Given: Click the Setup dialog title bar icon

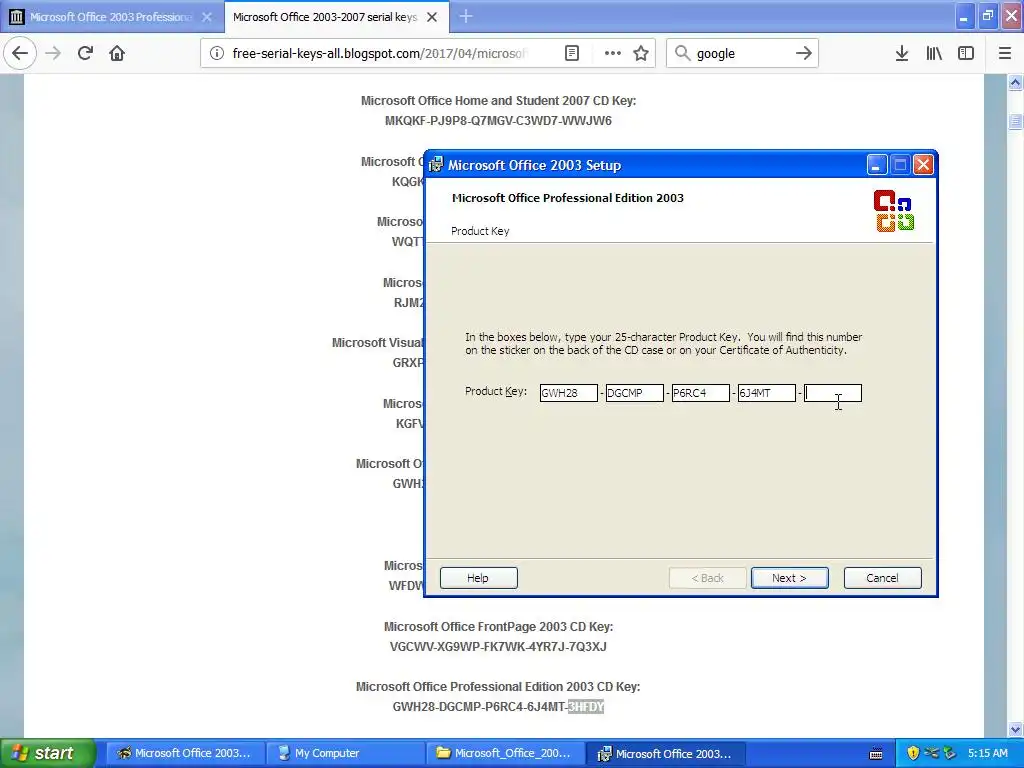Looking at the screenshot, I should (436, 165).
